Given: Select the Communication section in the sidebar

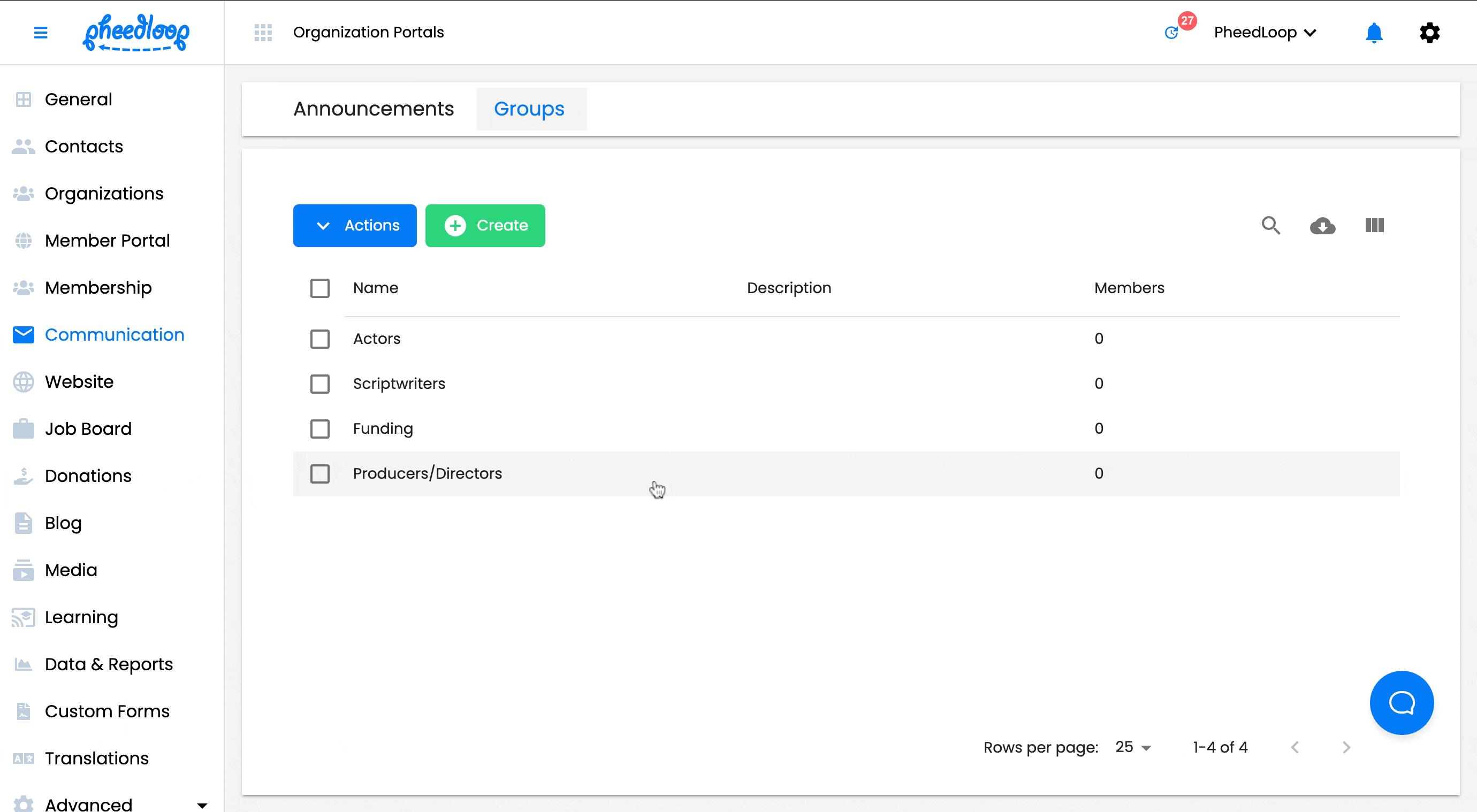Looking at the screenshot, I should (x=113, y=334).
